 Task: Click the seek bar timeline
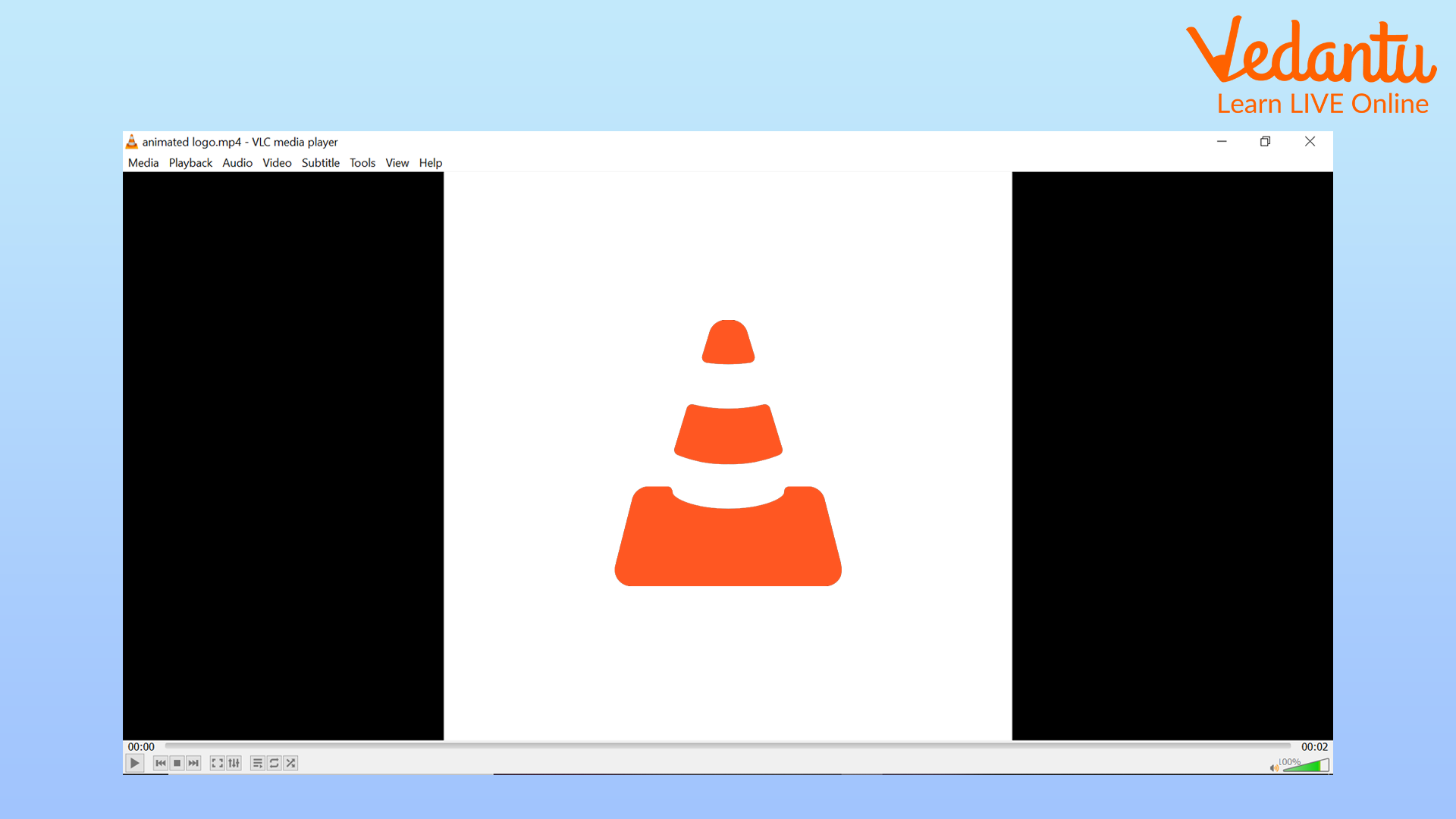coord(726,746)
